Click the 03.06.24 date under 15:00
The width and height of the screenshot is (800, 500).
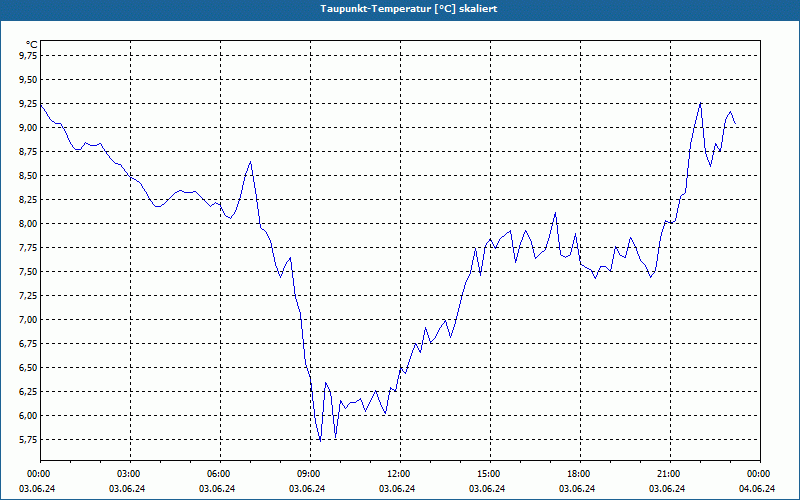click(x=487, y=488)
